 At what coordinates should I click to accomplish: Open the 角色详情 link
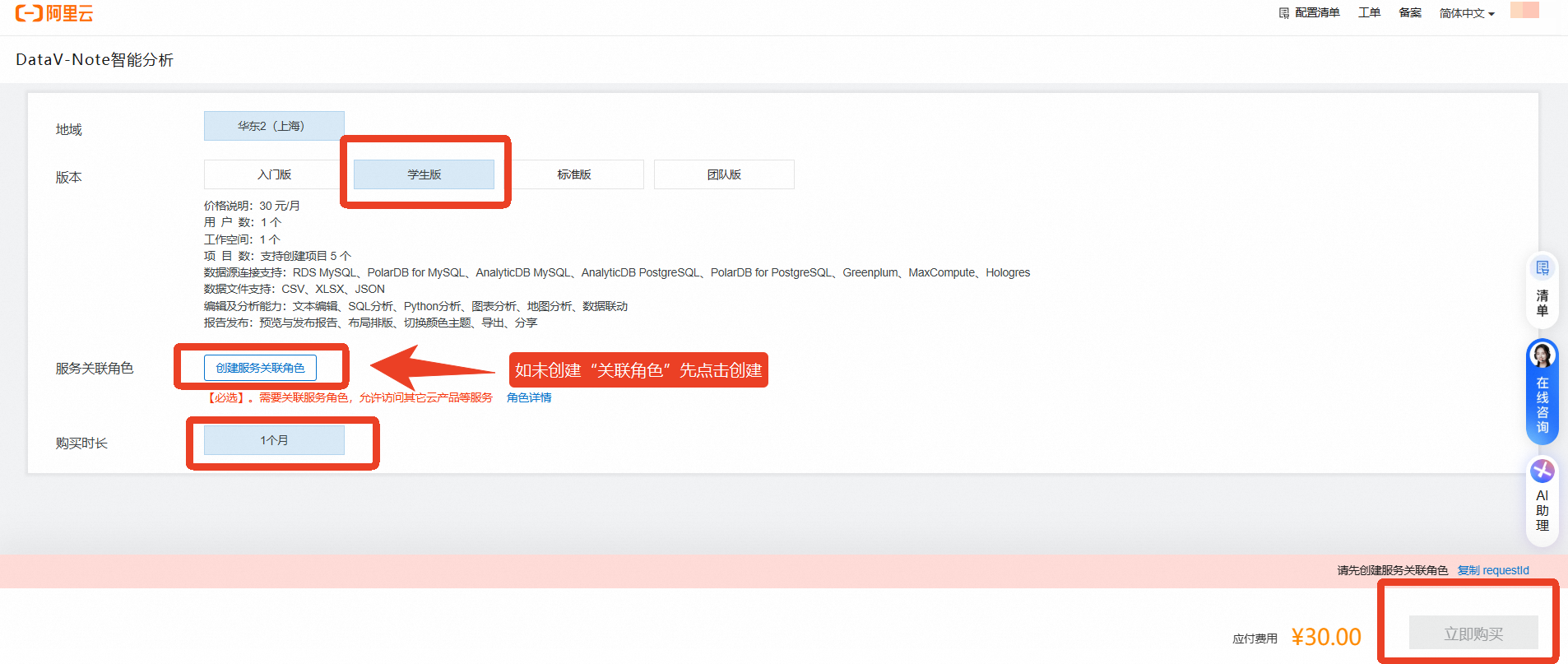pos(529,397)
